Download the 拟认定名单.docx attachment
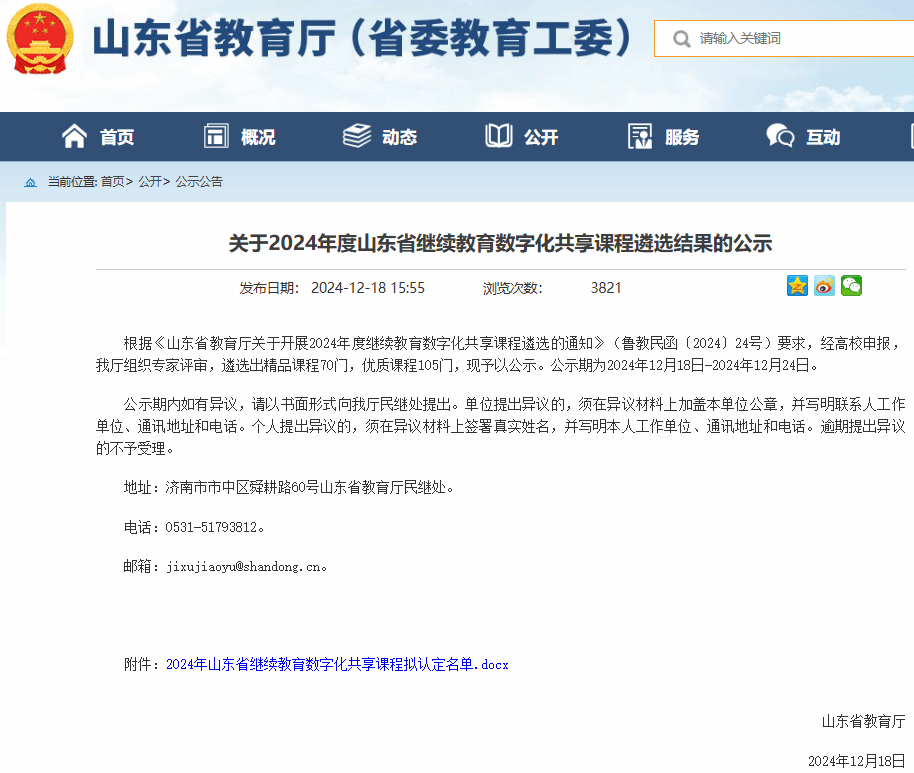The image size is (914, 773). pyautogui.click(x=337, y=665)
